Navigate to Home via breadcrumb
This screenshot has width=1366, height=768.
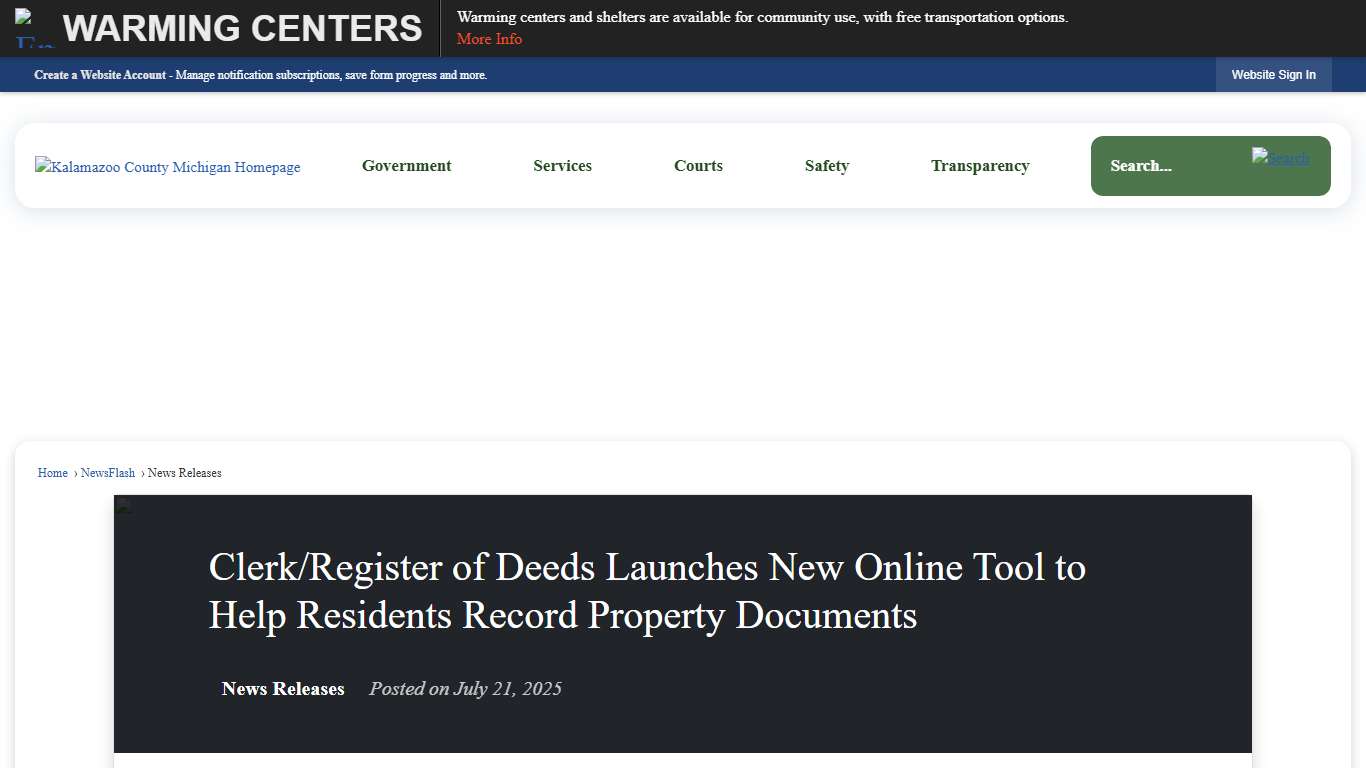click(52, 472)
